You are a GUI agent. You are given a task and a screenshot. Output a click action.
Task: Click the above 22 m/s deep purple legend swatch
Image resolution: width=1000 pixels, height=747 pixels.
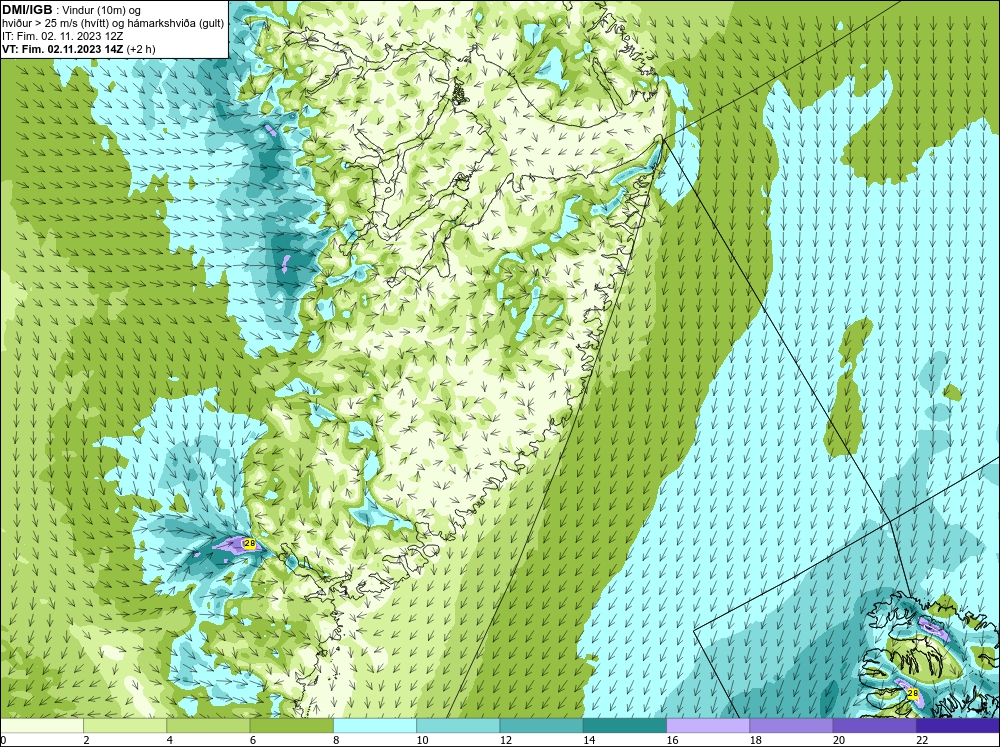[x=958, y=726]
